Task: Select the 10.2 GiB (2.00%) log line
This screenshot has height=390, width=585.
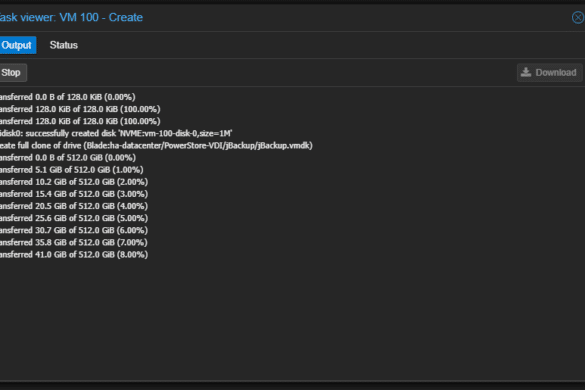Action: (74, 182)
